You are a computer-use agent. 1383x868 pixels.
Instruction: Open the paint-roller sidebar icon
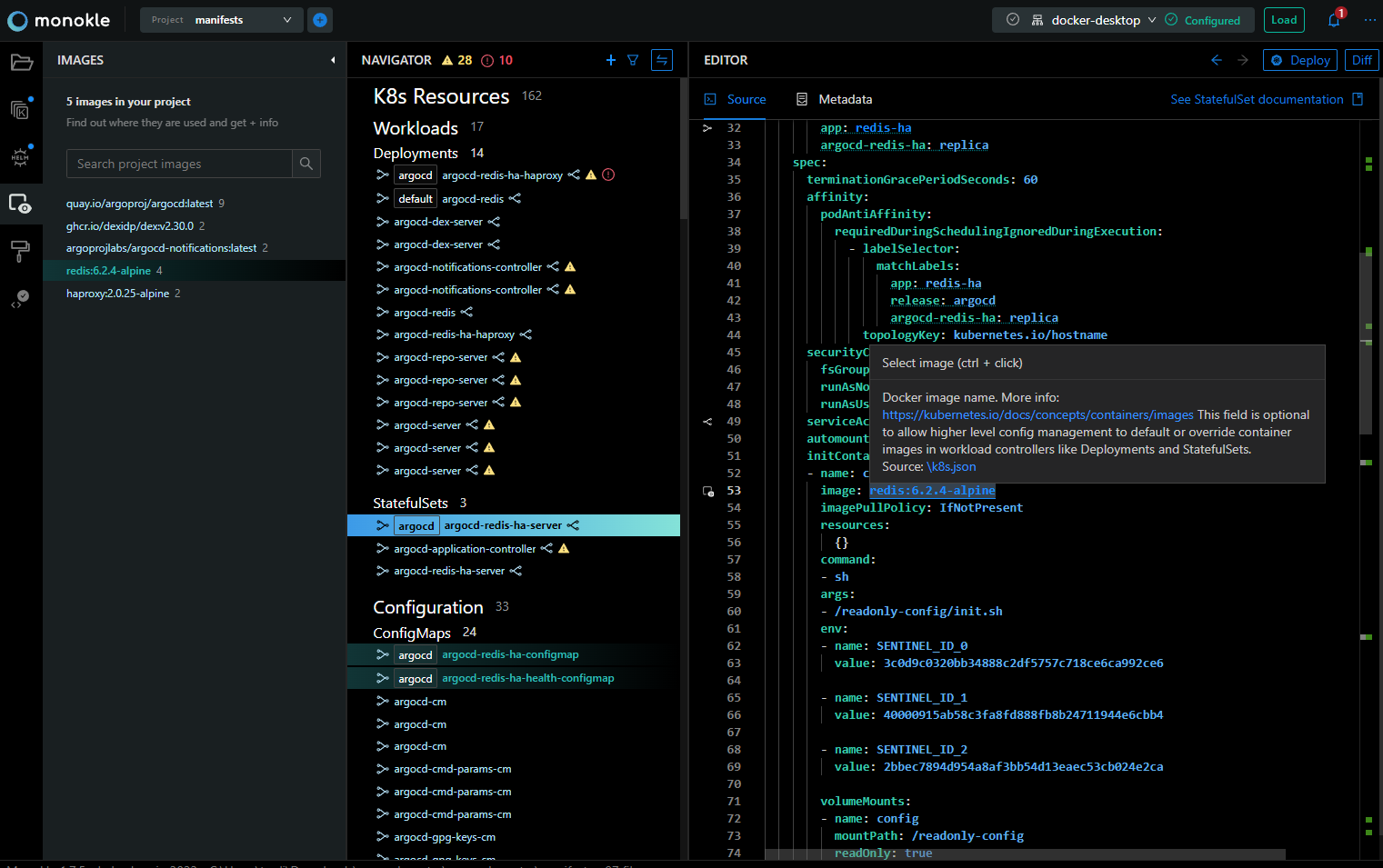pos(20,251)
